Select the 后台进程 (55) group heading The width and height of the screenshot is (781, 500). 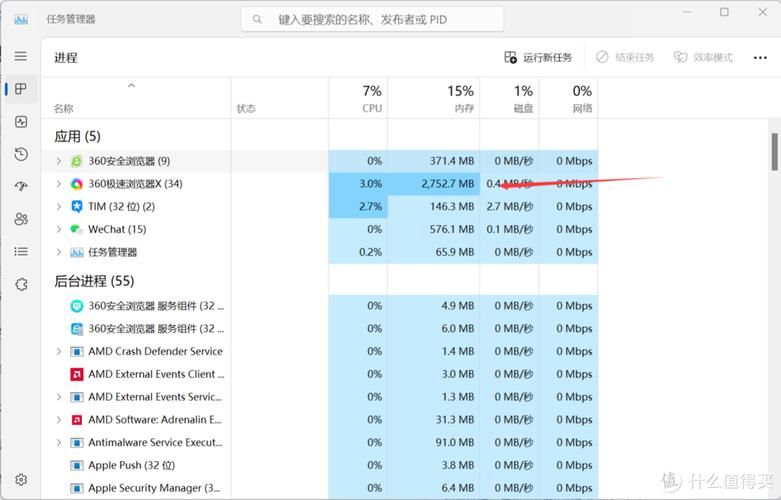pos(94,281)
